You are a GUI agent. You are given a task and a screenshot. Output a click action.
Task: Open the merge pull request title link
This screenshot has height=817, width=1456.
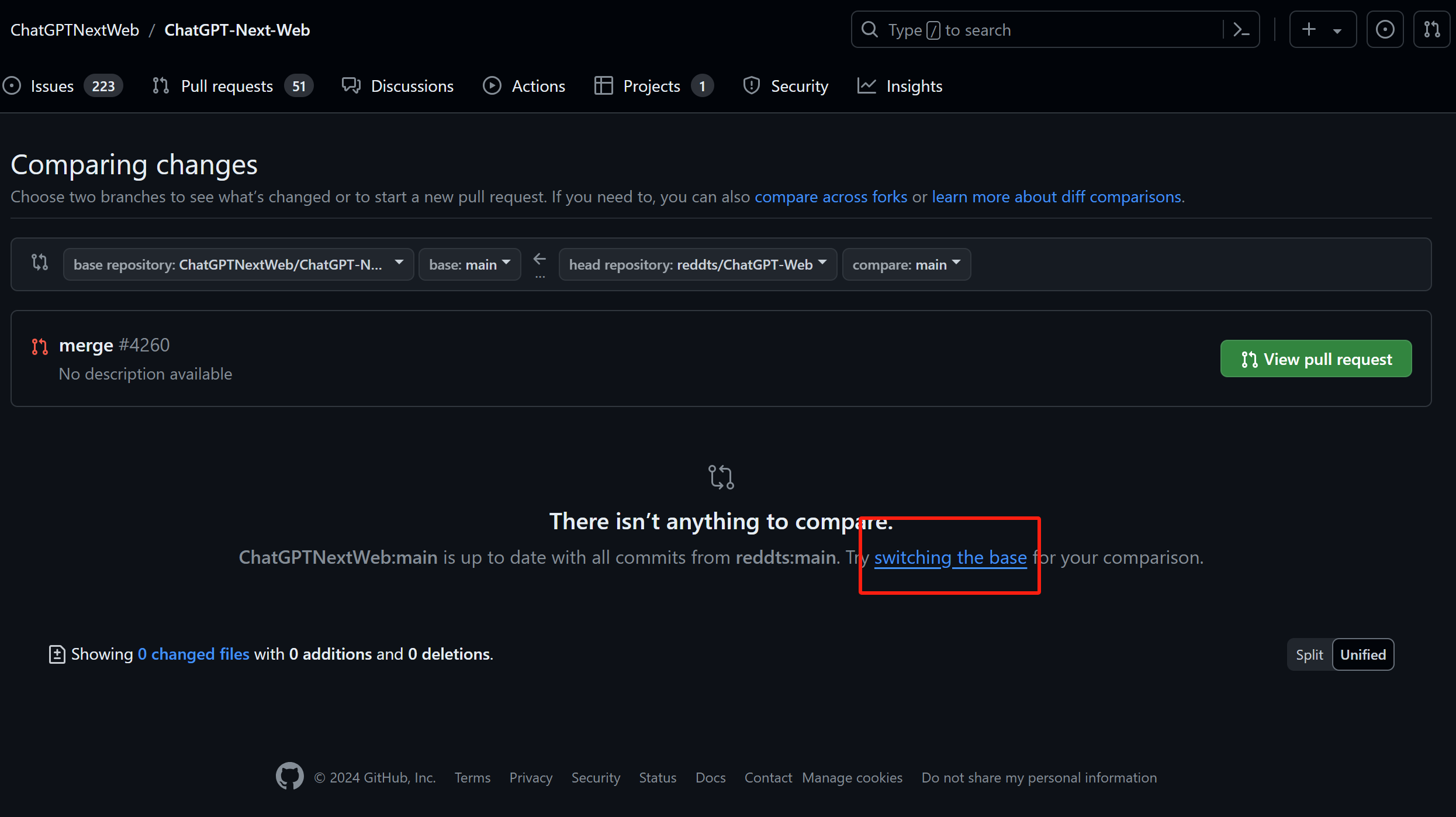(86, 345)
